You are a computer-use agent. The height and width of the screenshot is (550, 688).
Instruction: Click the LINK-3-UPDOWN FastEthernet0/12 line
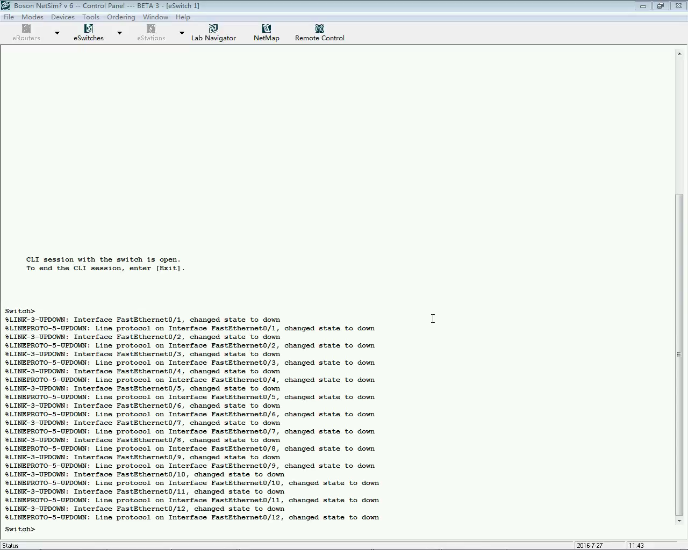[x=145, y=509]
